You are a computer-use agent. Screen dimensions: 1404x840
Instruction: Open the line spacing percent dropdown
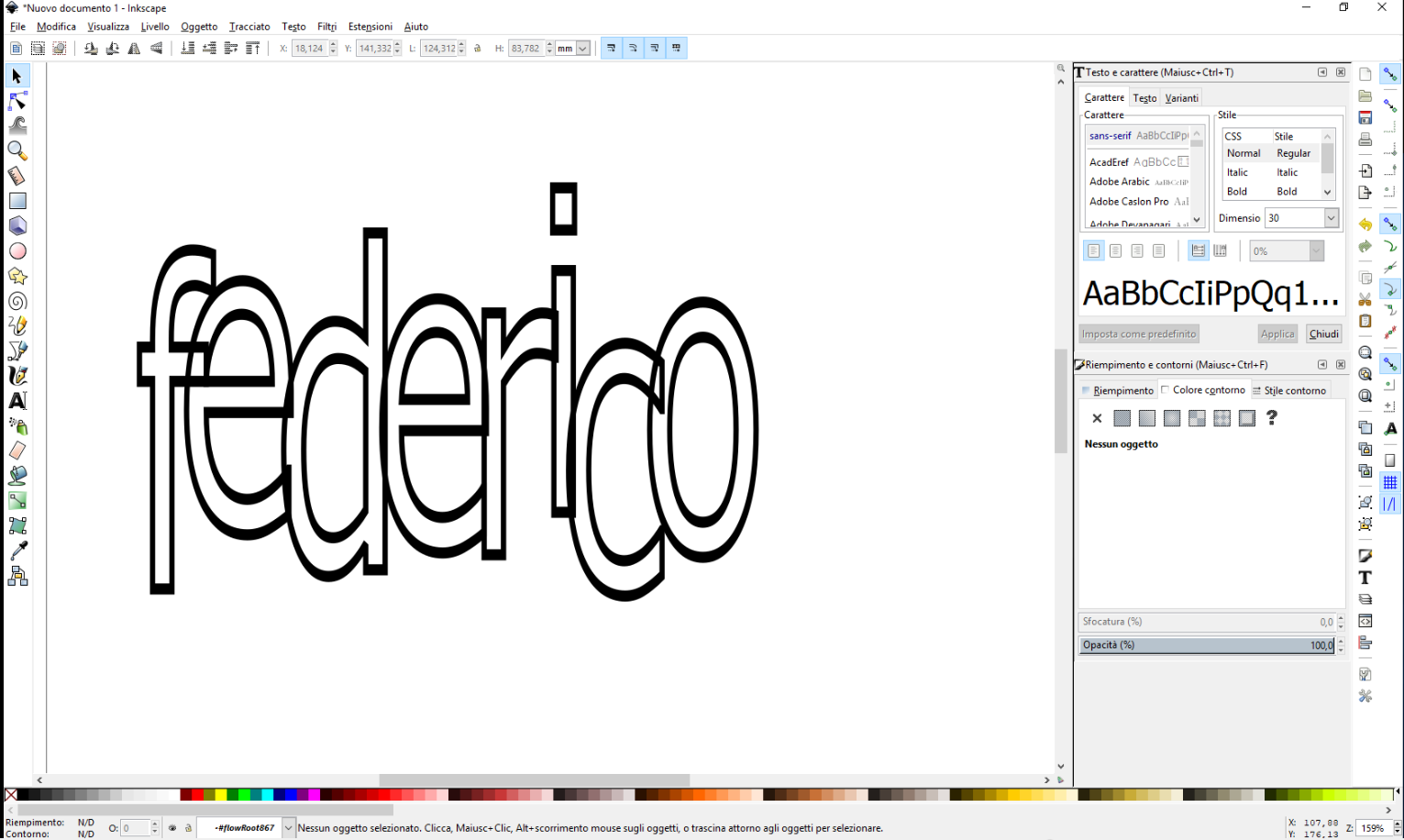click(1316, 250)
